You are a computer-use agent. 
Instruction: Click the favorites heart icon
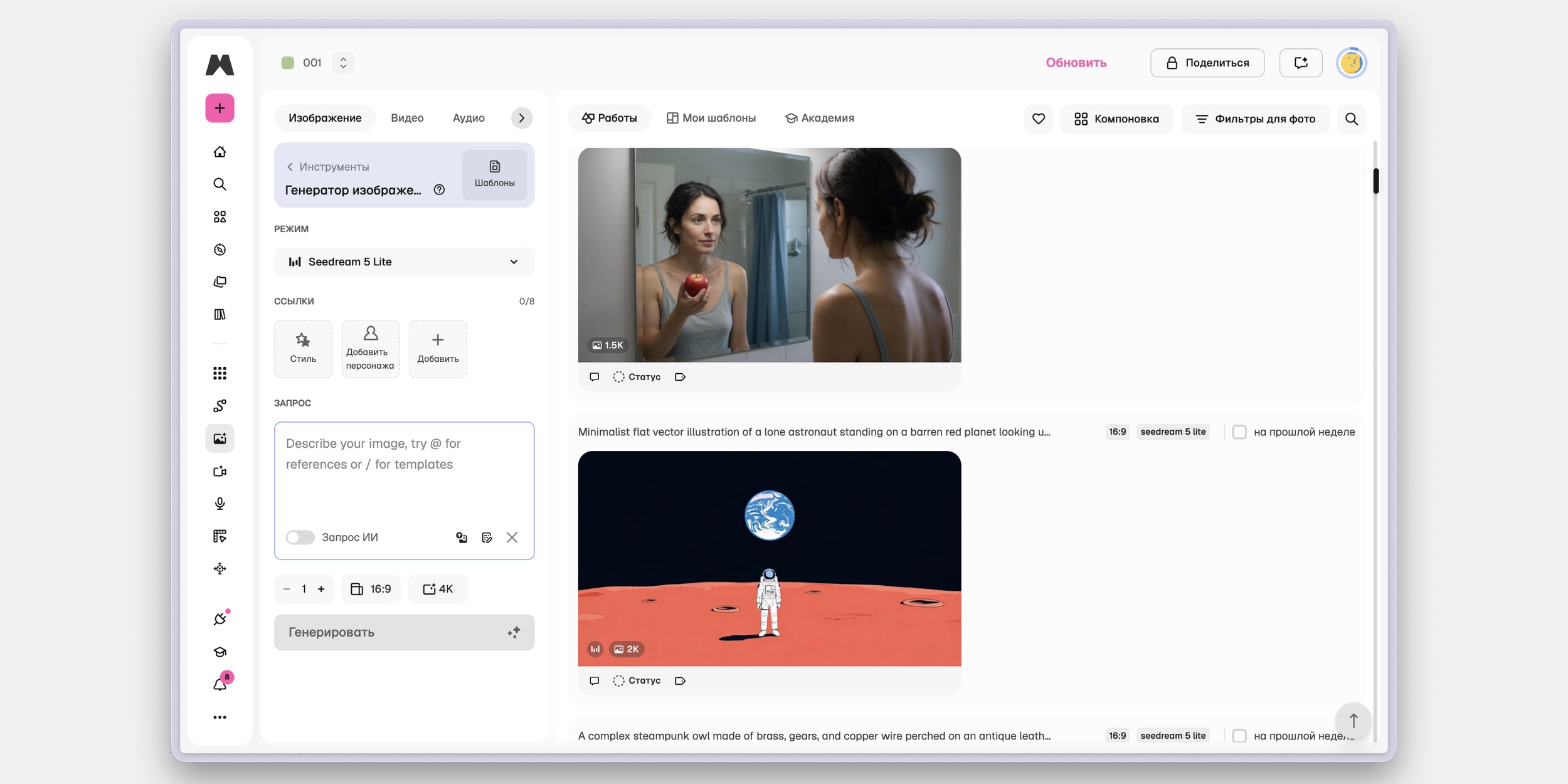coord(1039,119)
